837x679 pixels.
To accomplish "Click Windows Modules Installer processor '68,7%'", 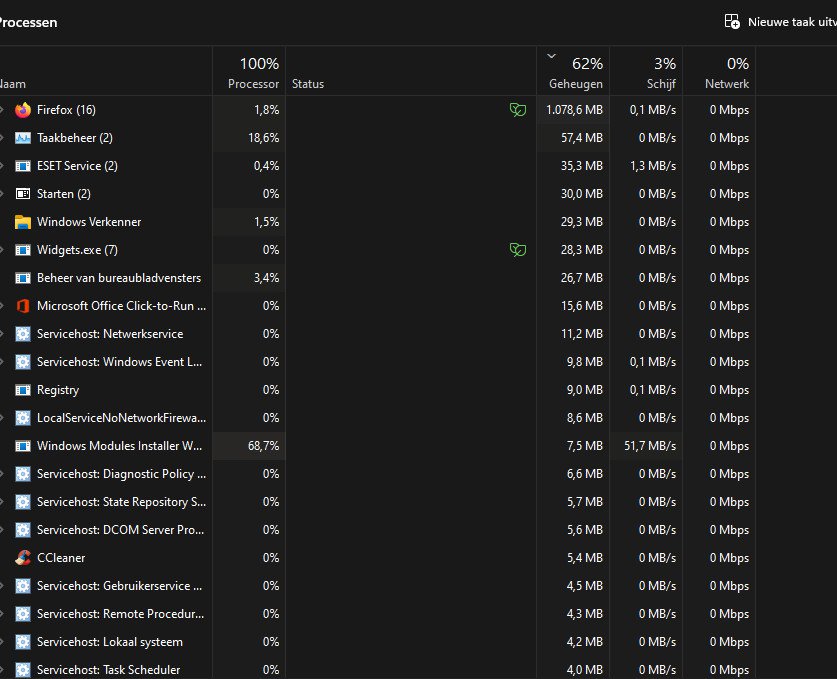I will click(x=264, y=446).
